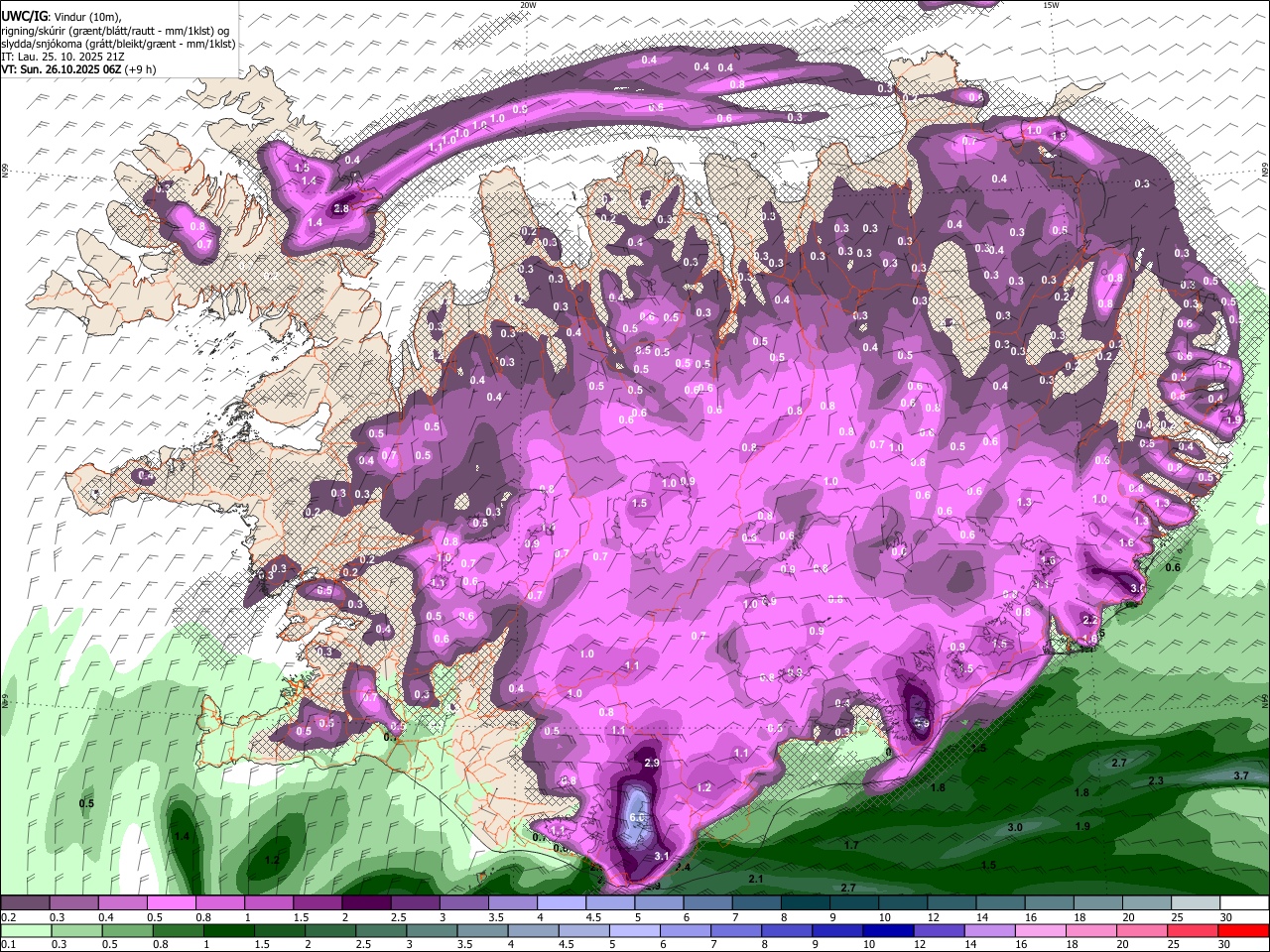The image size is (1270, 952).
Task: Click the 3.1 value below the blue snow core
Action: tap(663, 856)
